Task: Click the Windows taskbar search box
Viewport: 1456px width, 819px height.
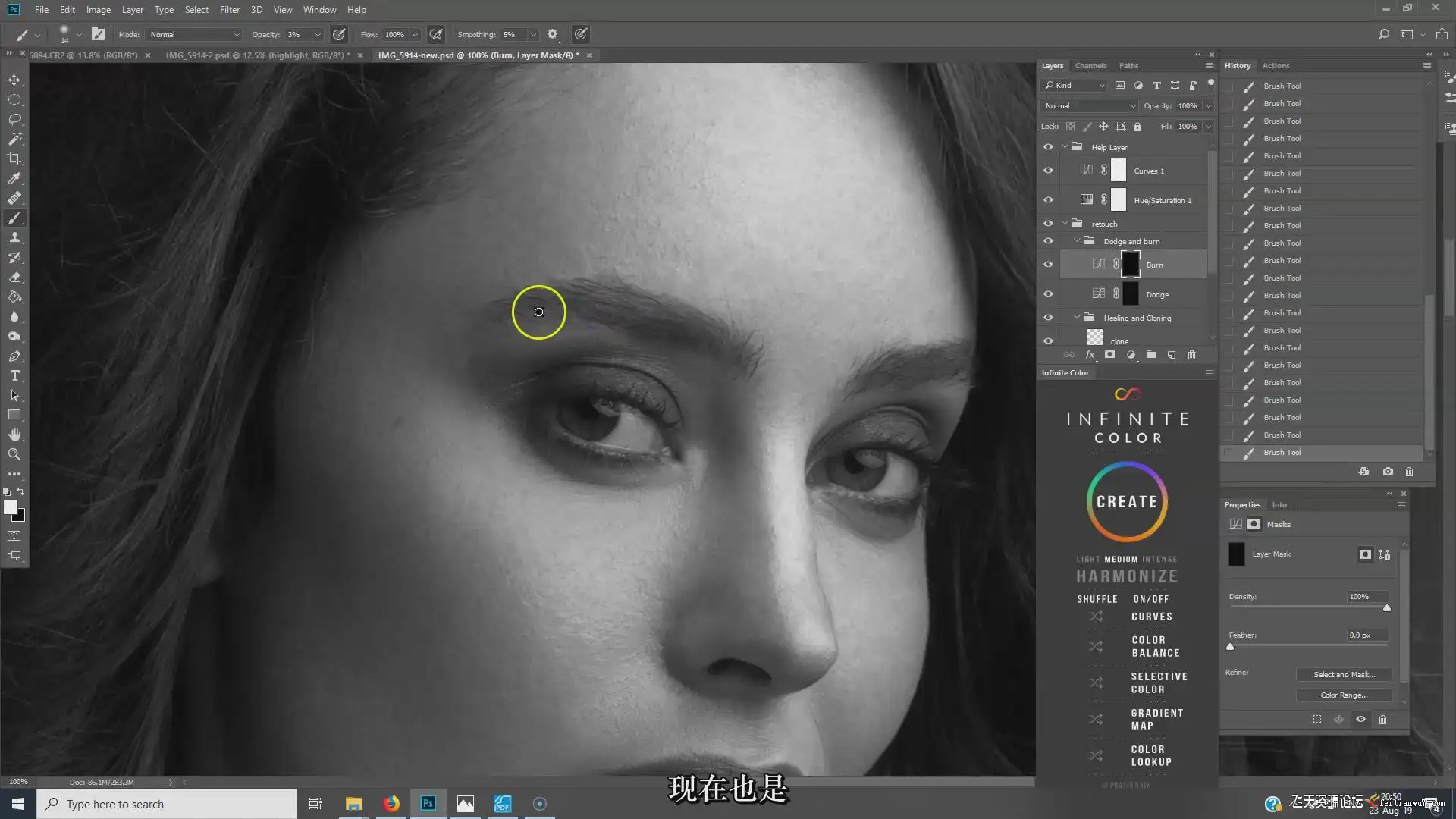Action: pos(167,804)
